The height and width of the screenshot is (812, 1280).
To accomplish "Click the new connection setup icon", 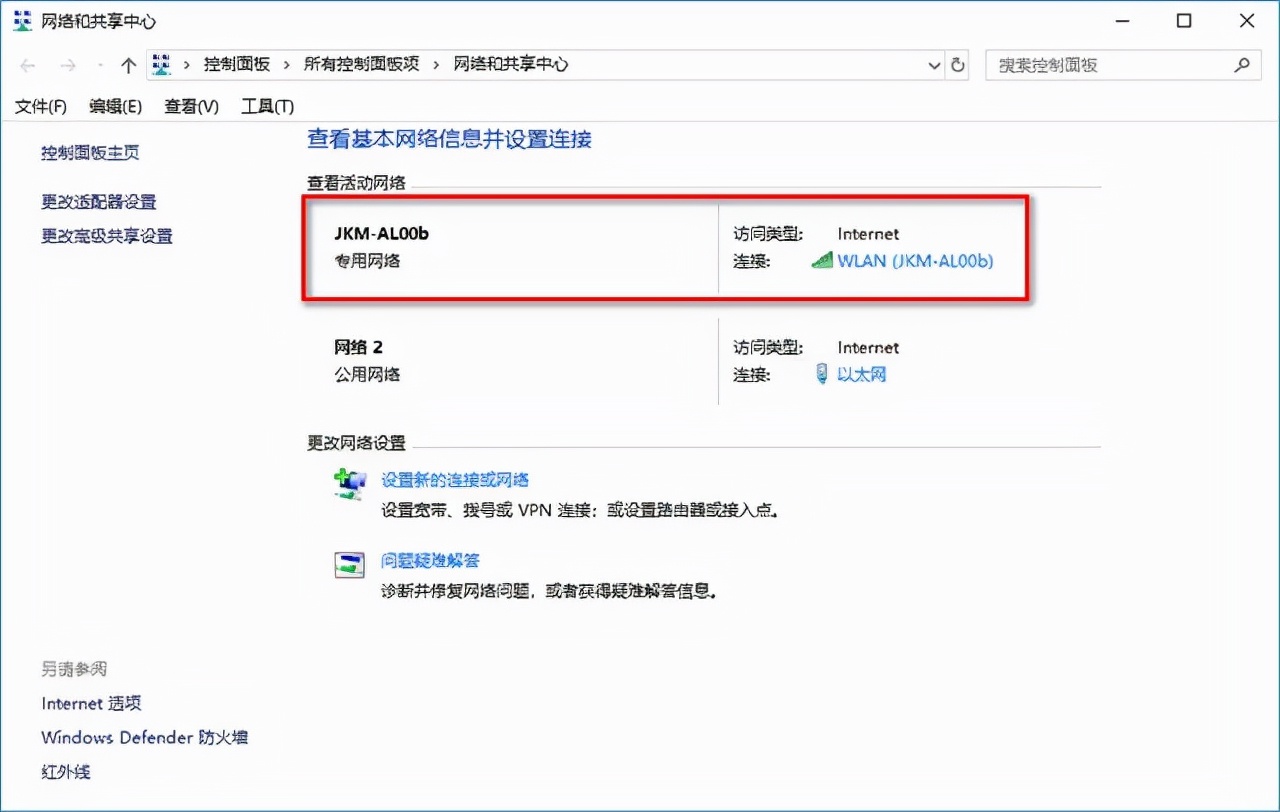I will [x=349, y=483].
